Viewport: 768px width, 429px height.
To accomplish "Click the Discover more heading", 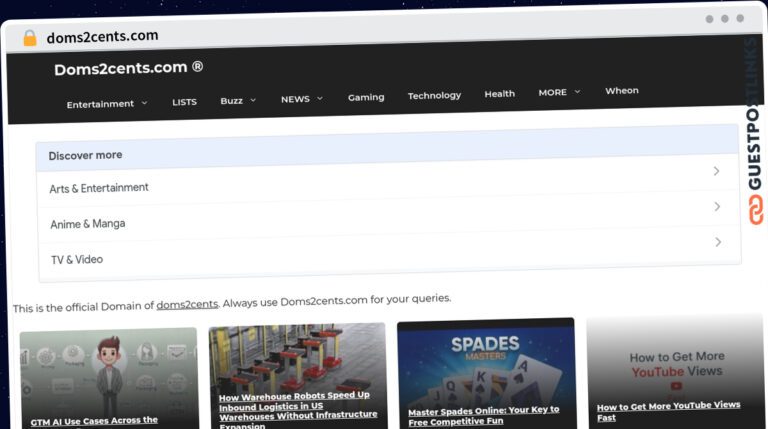I will pyautogui.click(x=85, y=155).
